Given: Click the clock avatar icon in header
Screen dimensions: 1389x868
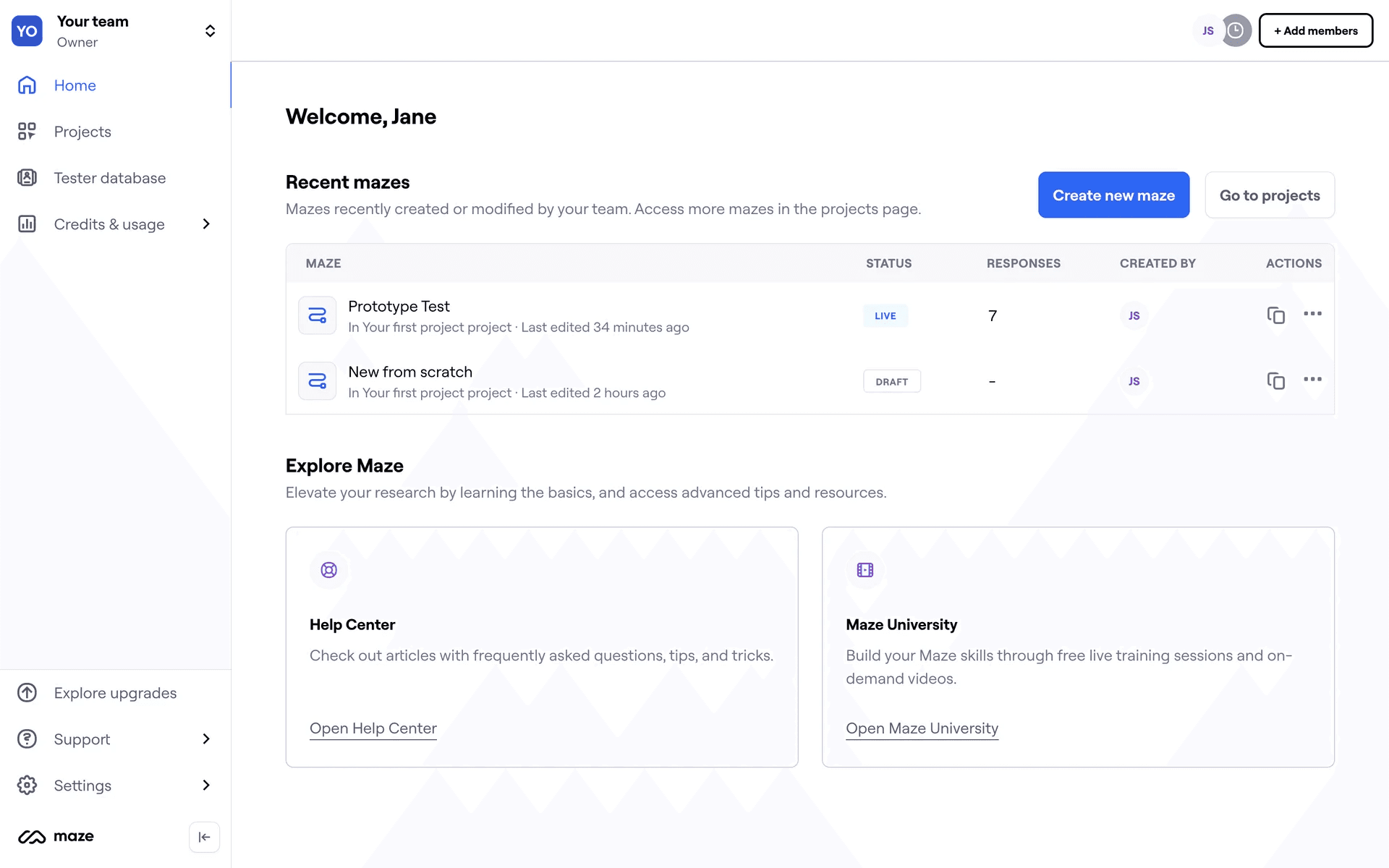Looking at the screenshot, I should pos(1236,30).
